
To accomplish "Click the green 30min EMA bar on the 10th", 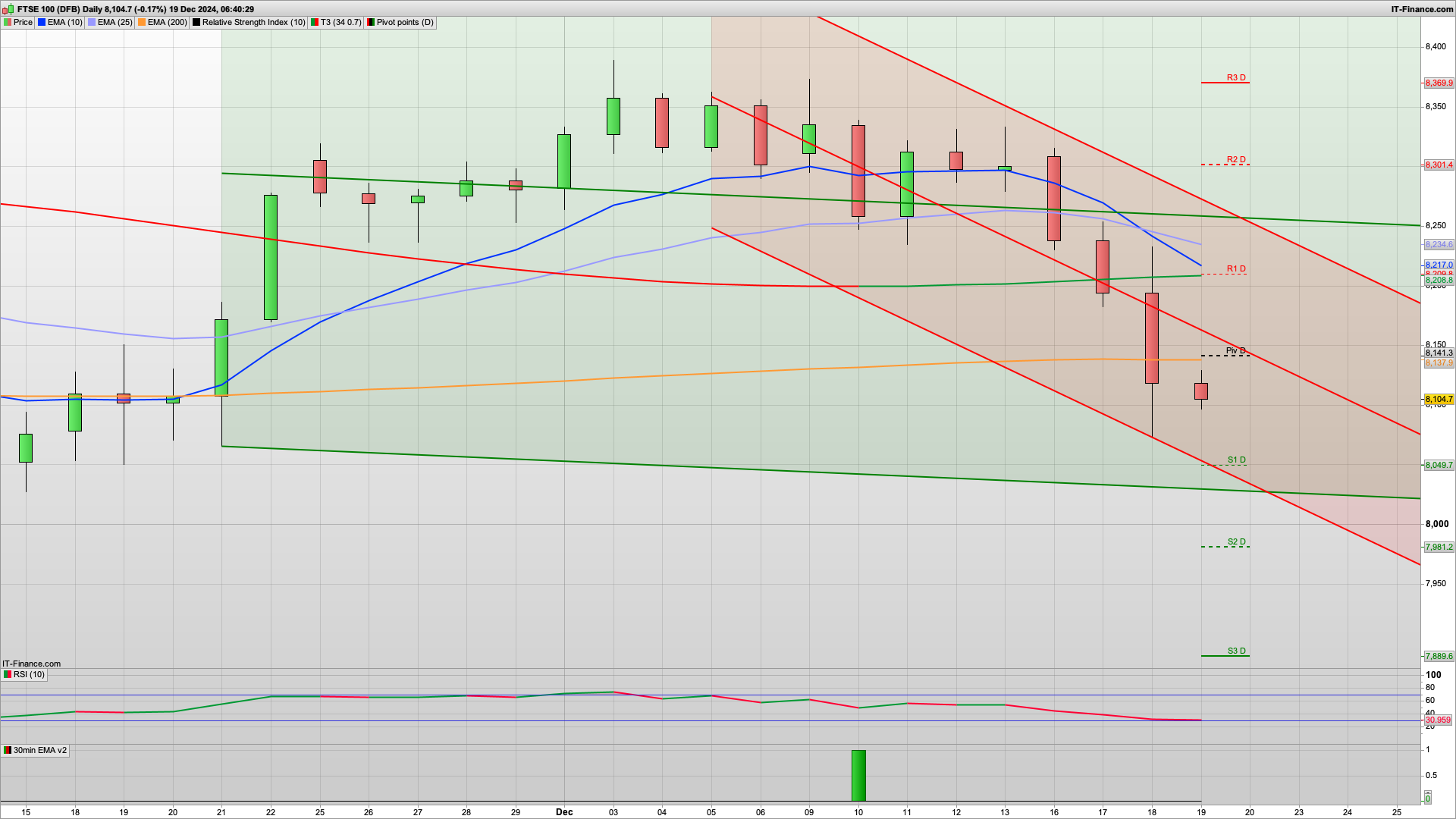I will pyautogui.click(x=858, y=775).
